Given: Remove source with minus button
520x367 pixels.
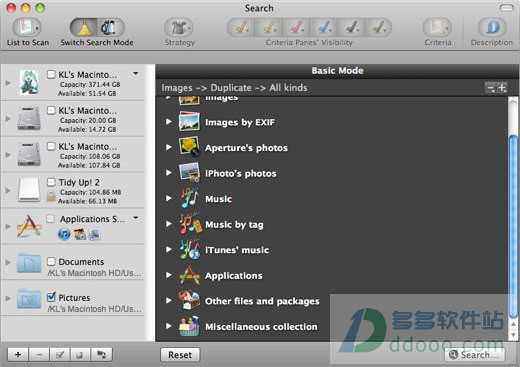Looking at the screenshot, I should 39,354.
